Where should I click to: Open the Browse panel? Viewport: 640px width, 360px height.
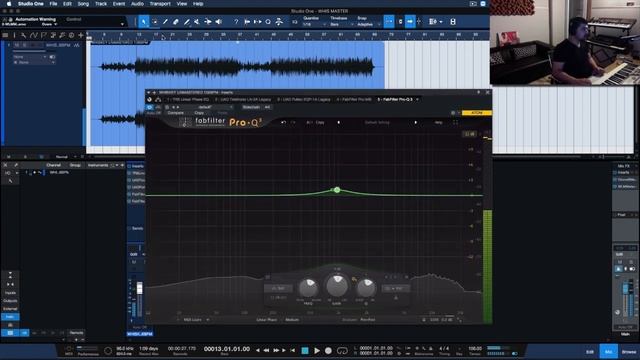pos(629,351)
